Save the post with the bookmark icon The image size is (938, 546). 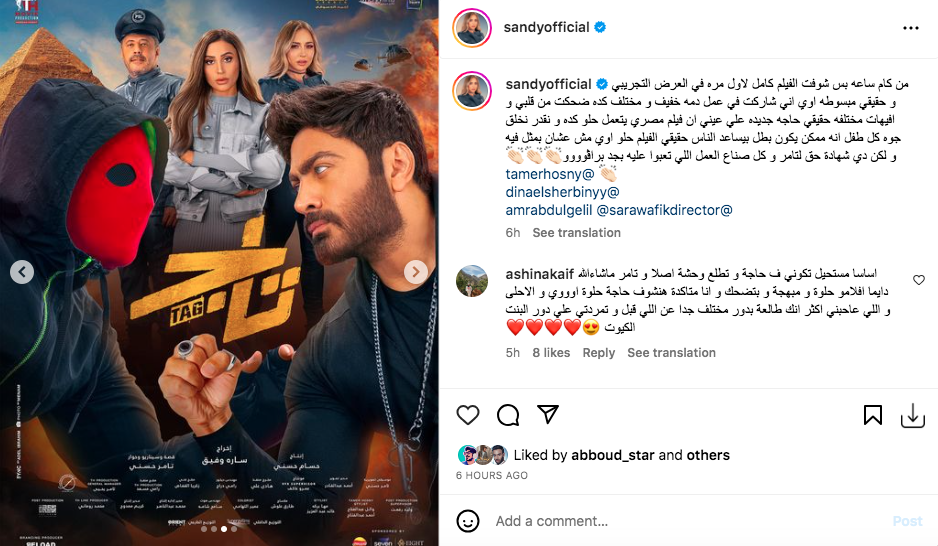tap(873, 414)
